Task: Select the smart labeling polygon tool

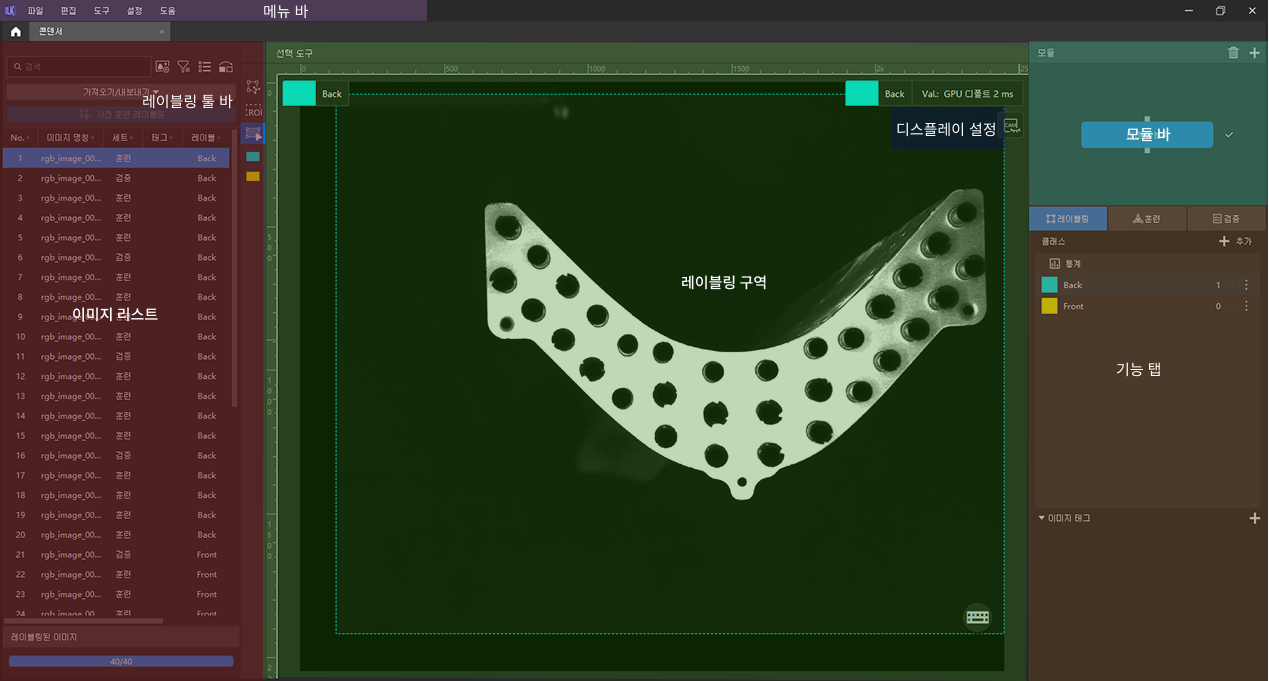Action: tap(253, 87)
